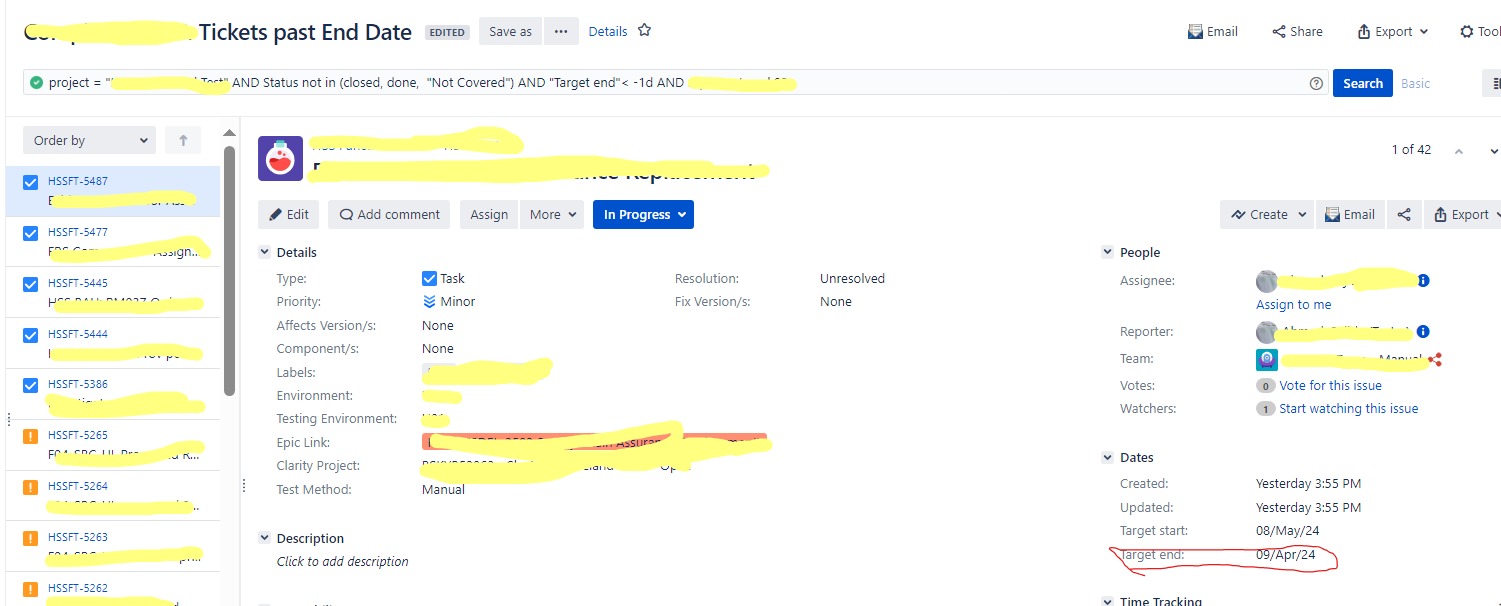Check the checkbox for HSSFT-5445
The width and height of the screenshot is (1501, 606).
(x=29, y=283)
